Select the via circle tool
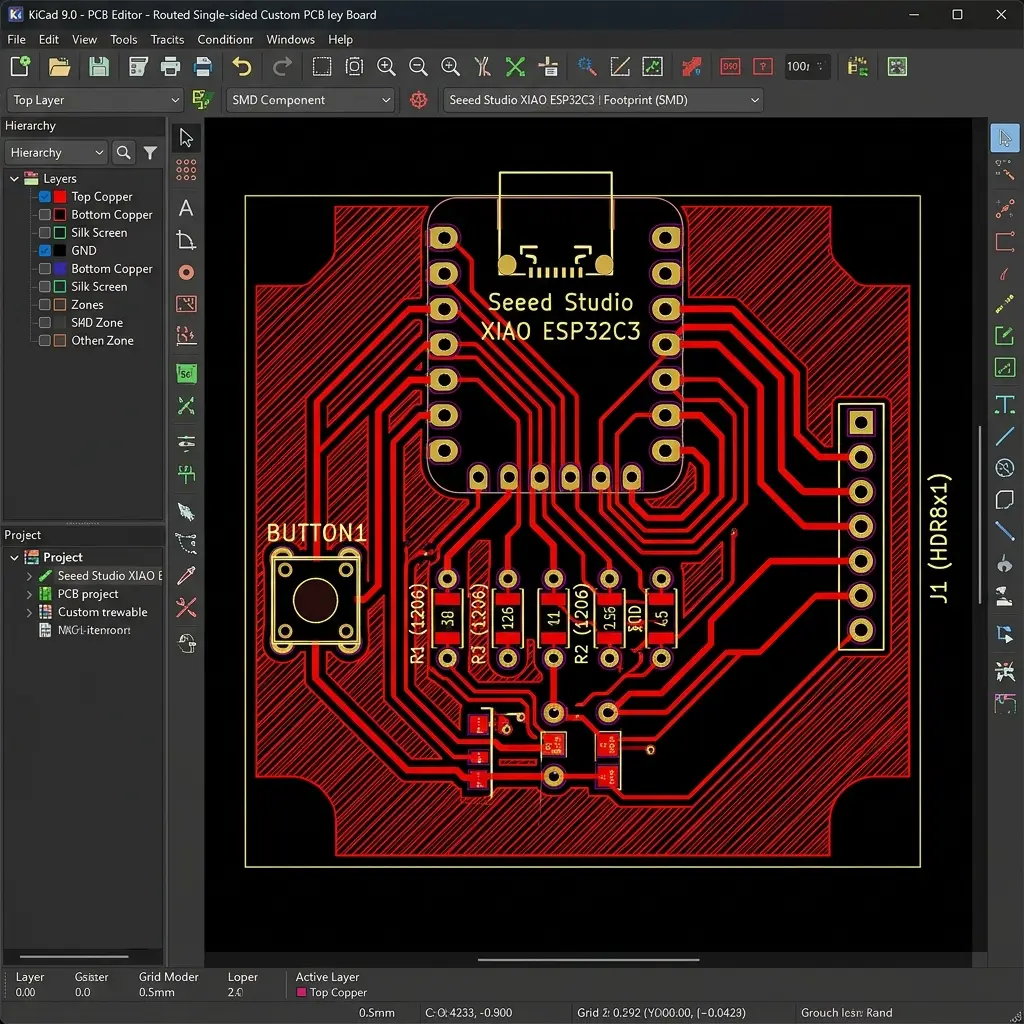This screenshot has width=1024, height=1024. 186,272
